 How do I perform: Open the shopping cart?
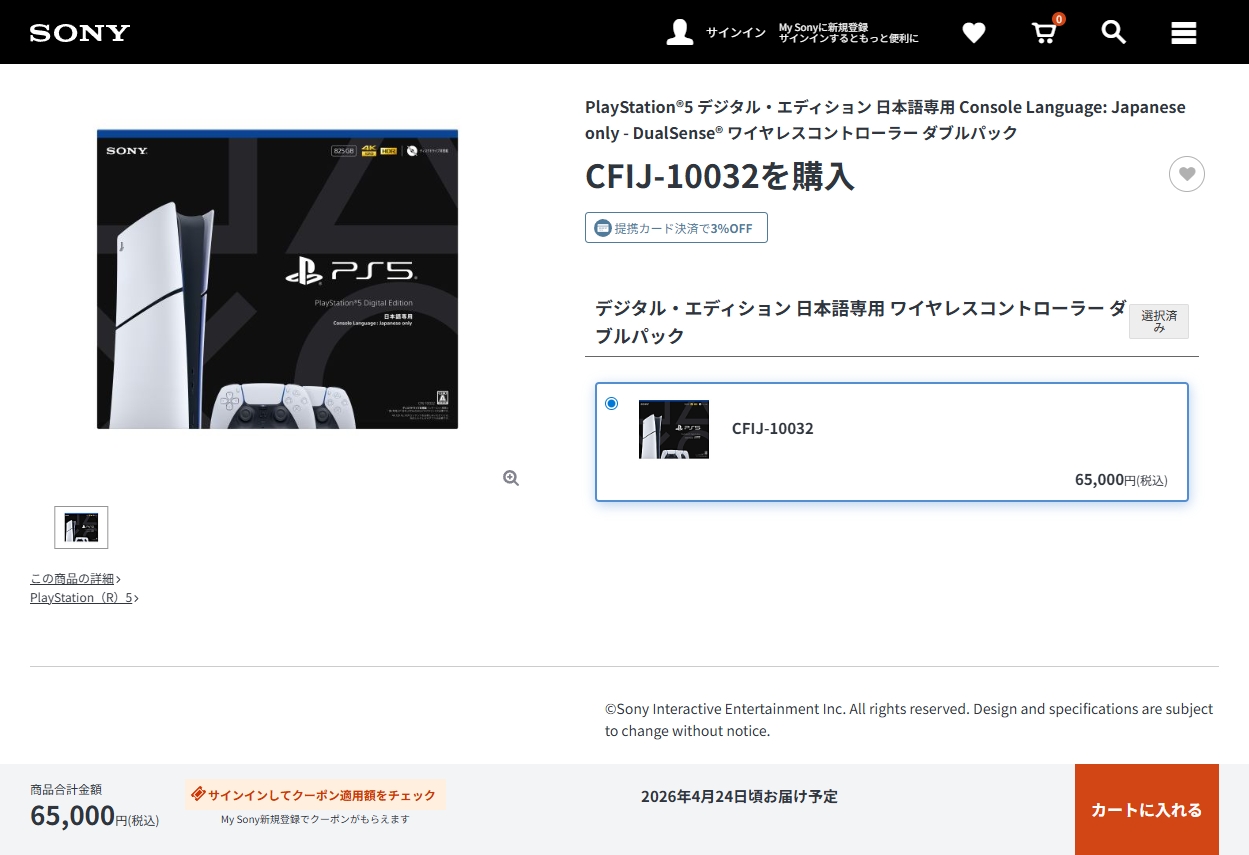pyautogui.click(x=1044, y=33)
